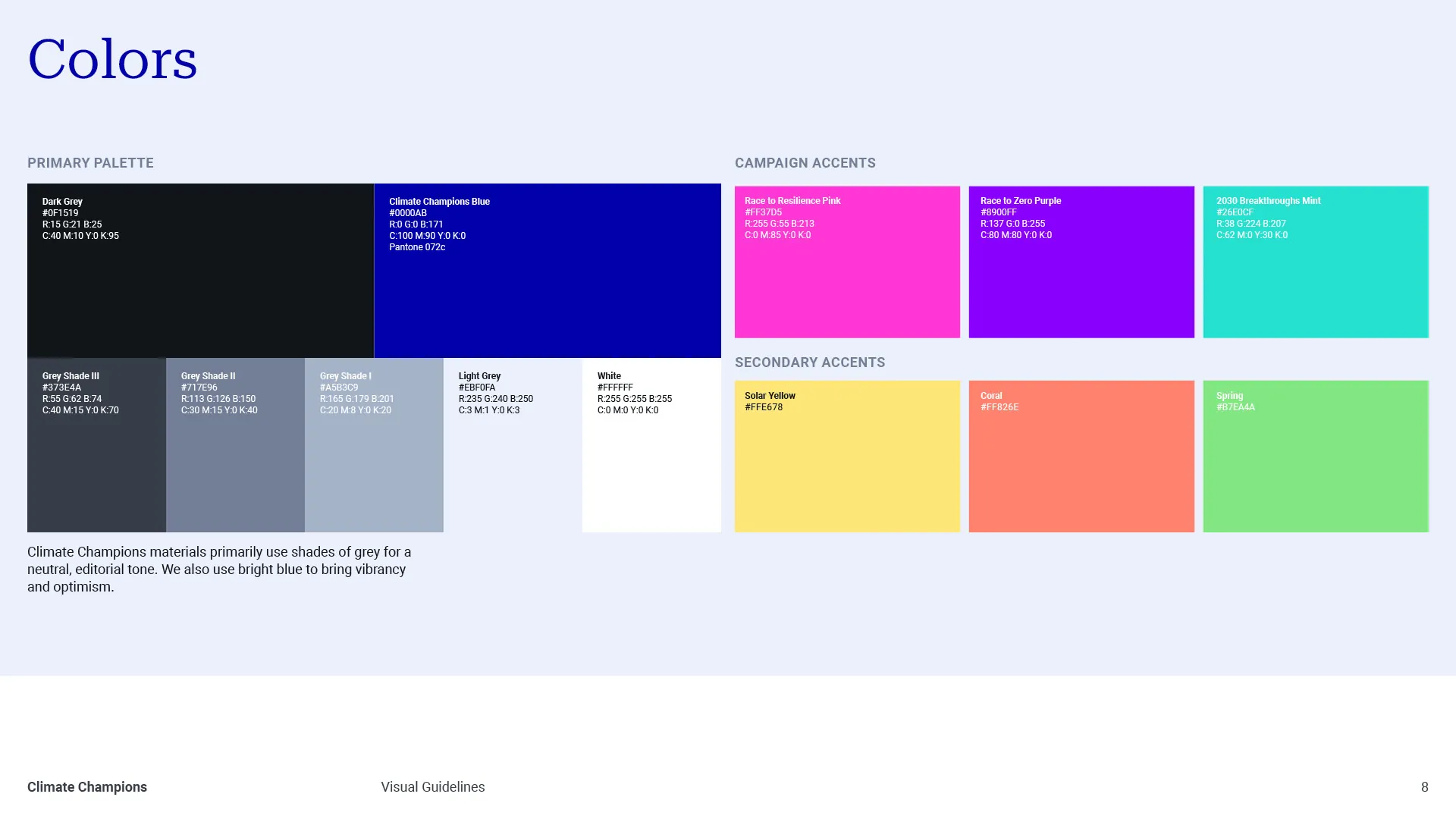Select the hex code "#FF37D5"

[763, 212]
